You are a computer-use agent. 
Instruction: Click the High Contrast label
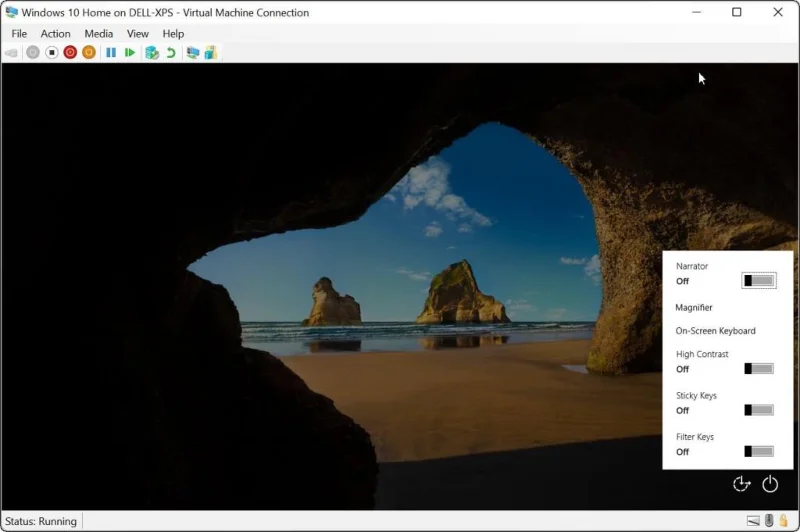702,354
